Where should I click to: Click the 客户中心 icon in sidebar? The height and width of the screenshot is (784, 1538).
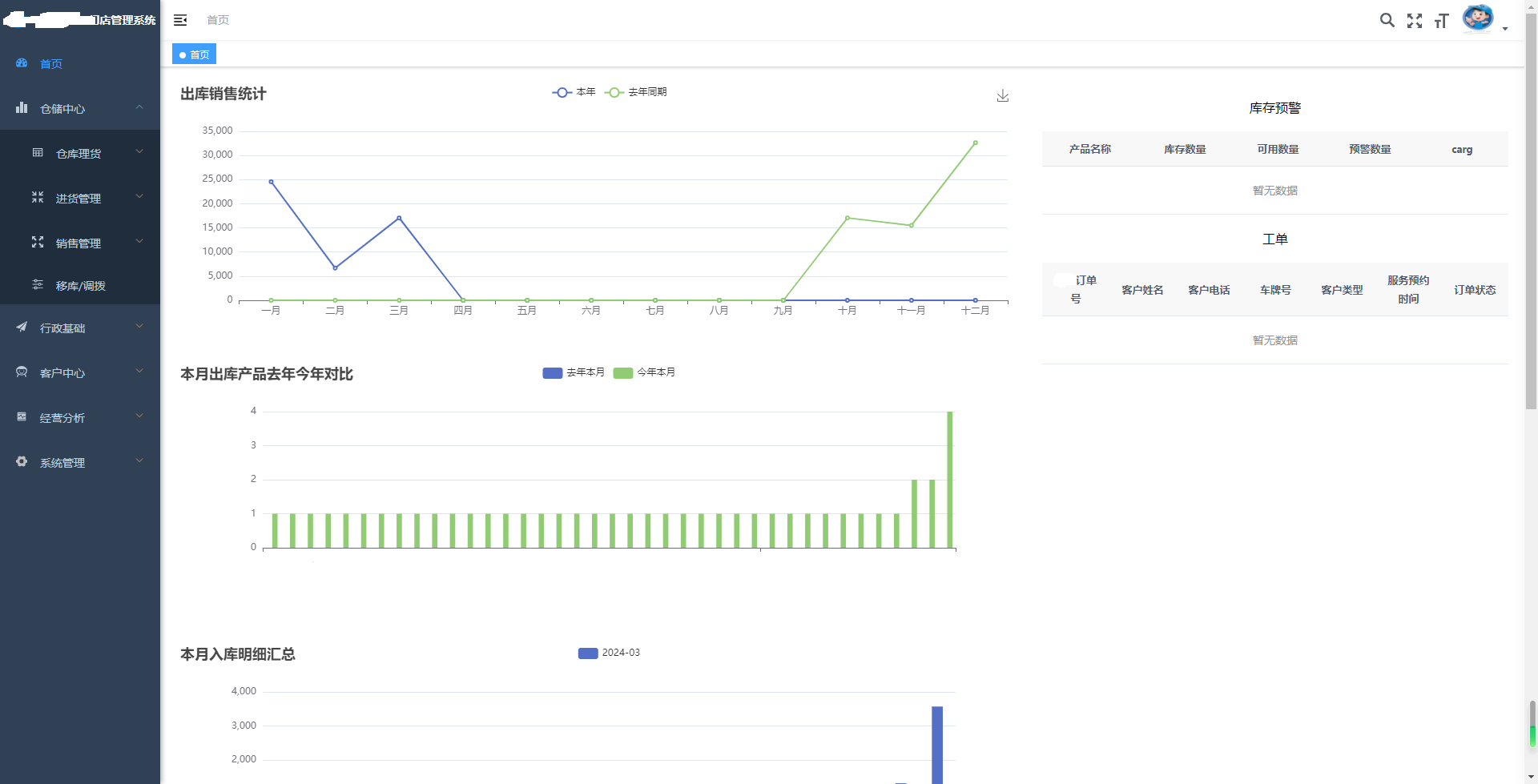click(x=22, y=372)
